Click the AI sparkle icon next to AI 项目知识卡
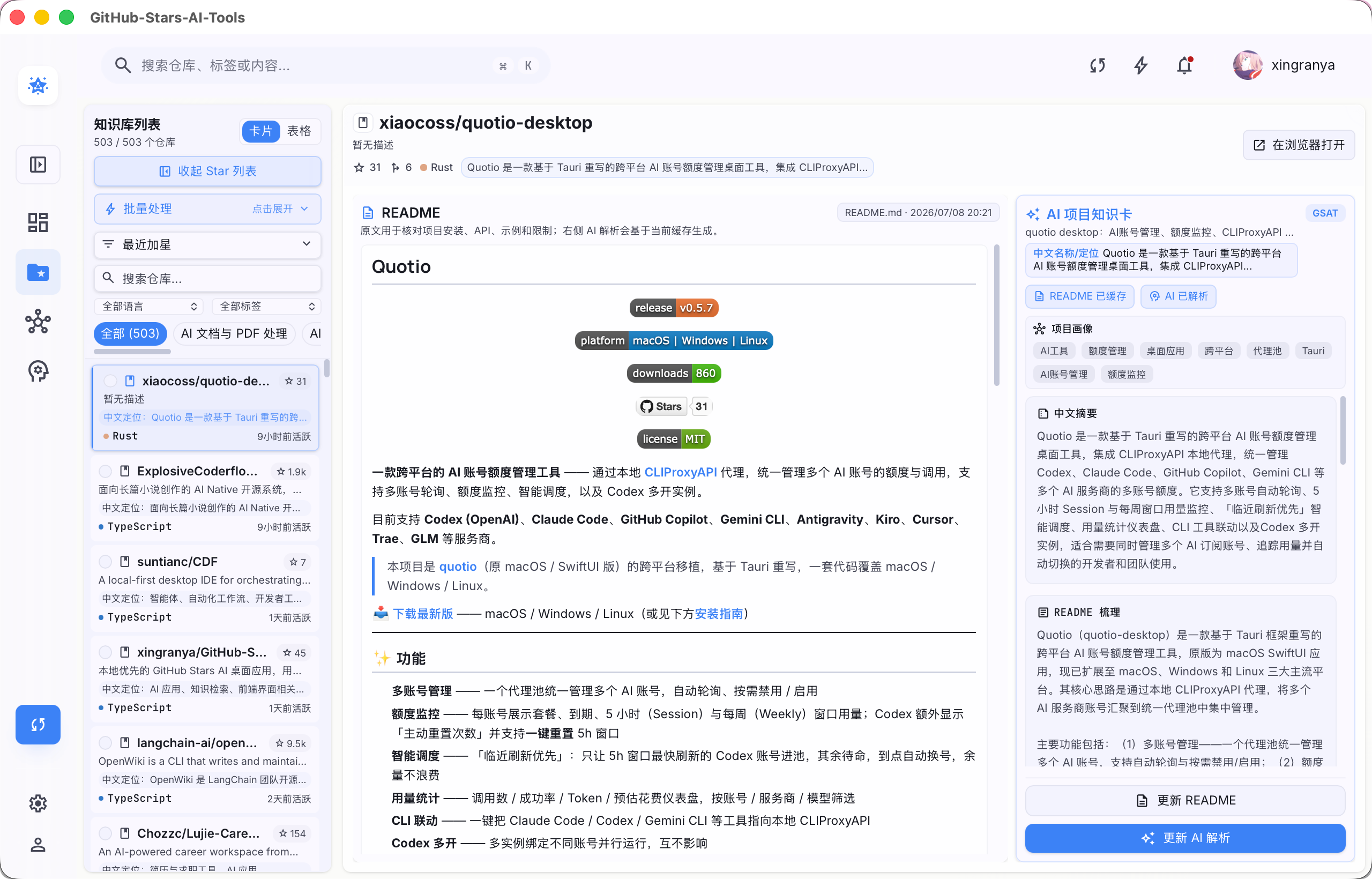This screenshot has height=879, width=1372. (x=1033, y=214)
